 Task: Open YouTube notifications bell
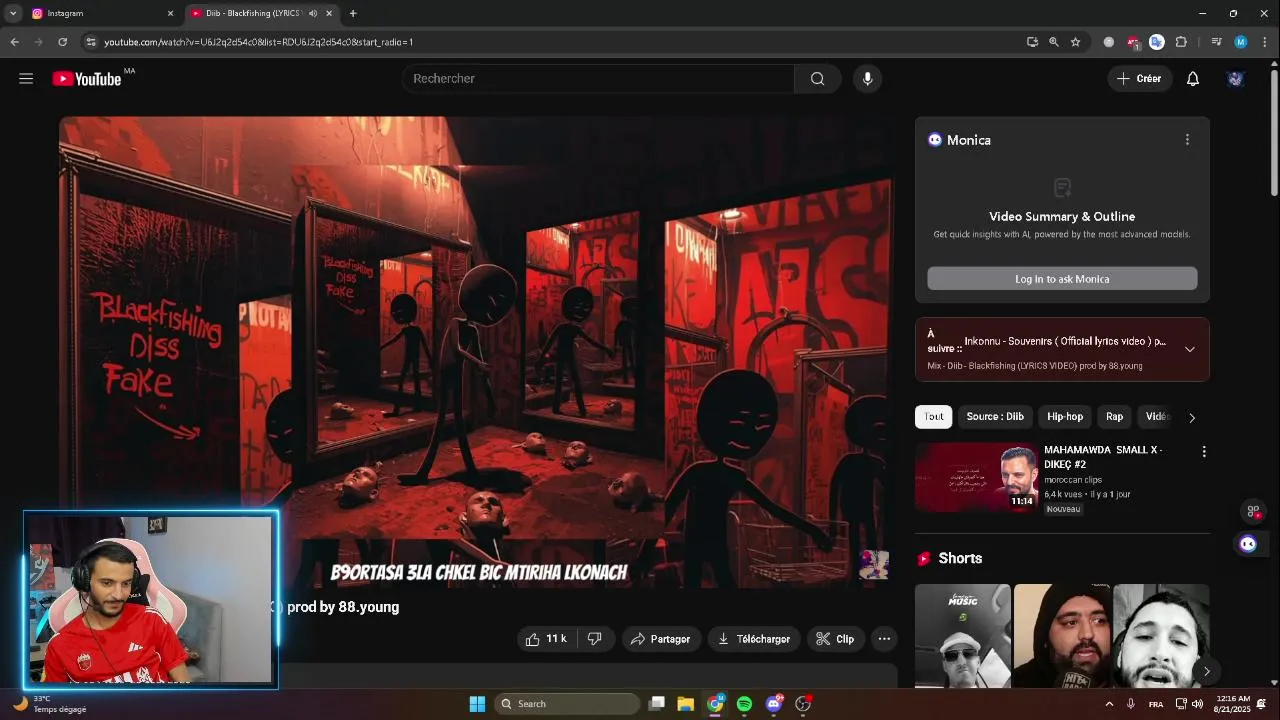pos(1193,79)
